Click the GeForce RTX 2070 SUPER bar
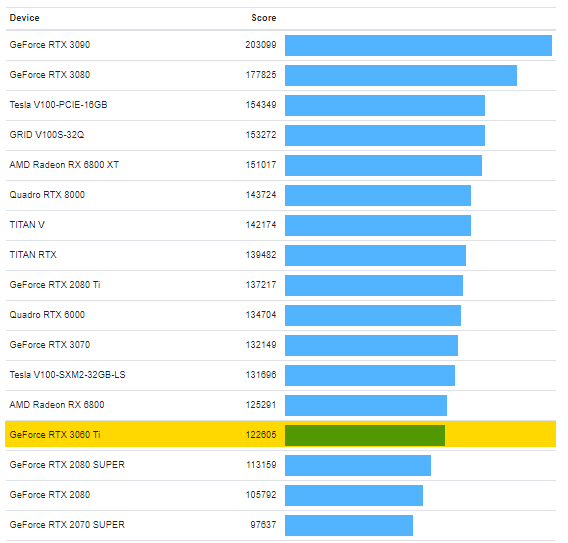This screenshot has width=568, height=543. pos(349,526)
